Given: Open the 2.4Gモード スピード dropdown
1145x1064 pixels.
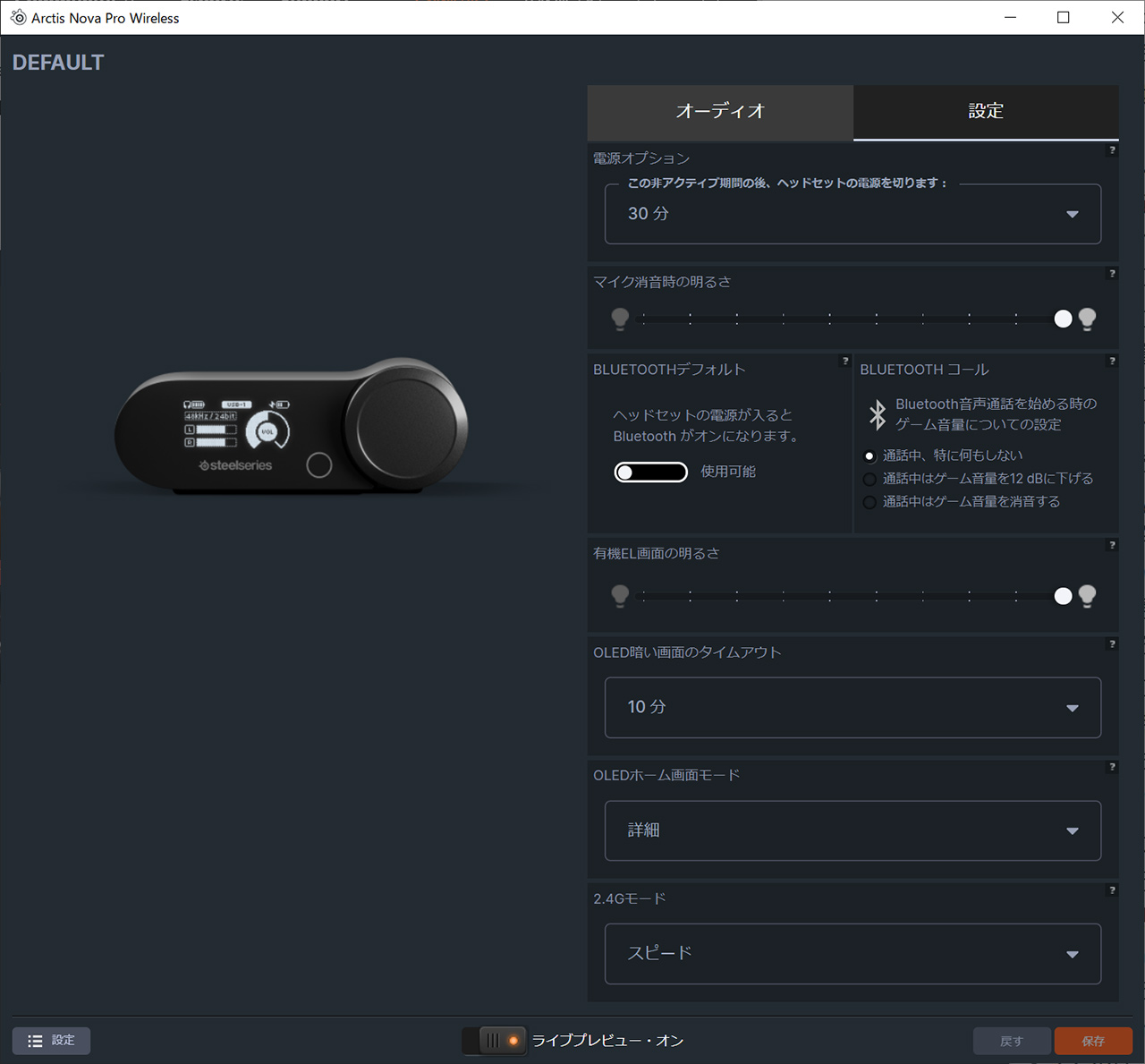Looking at the screenshot, I should [852, 954].
